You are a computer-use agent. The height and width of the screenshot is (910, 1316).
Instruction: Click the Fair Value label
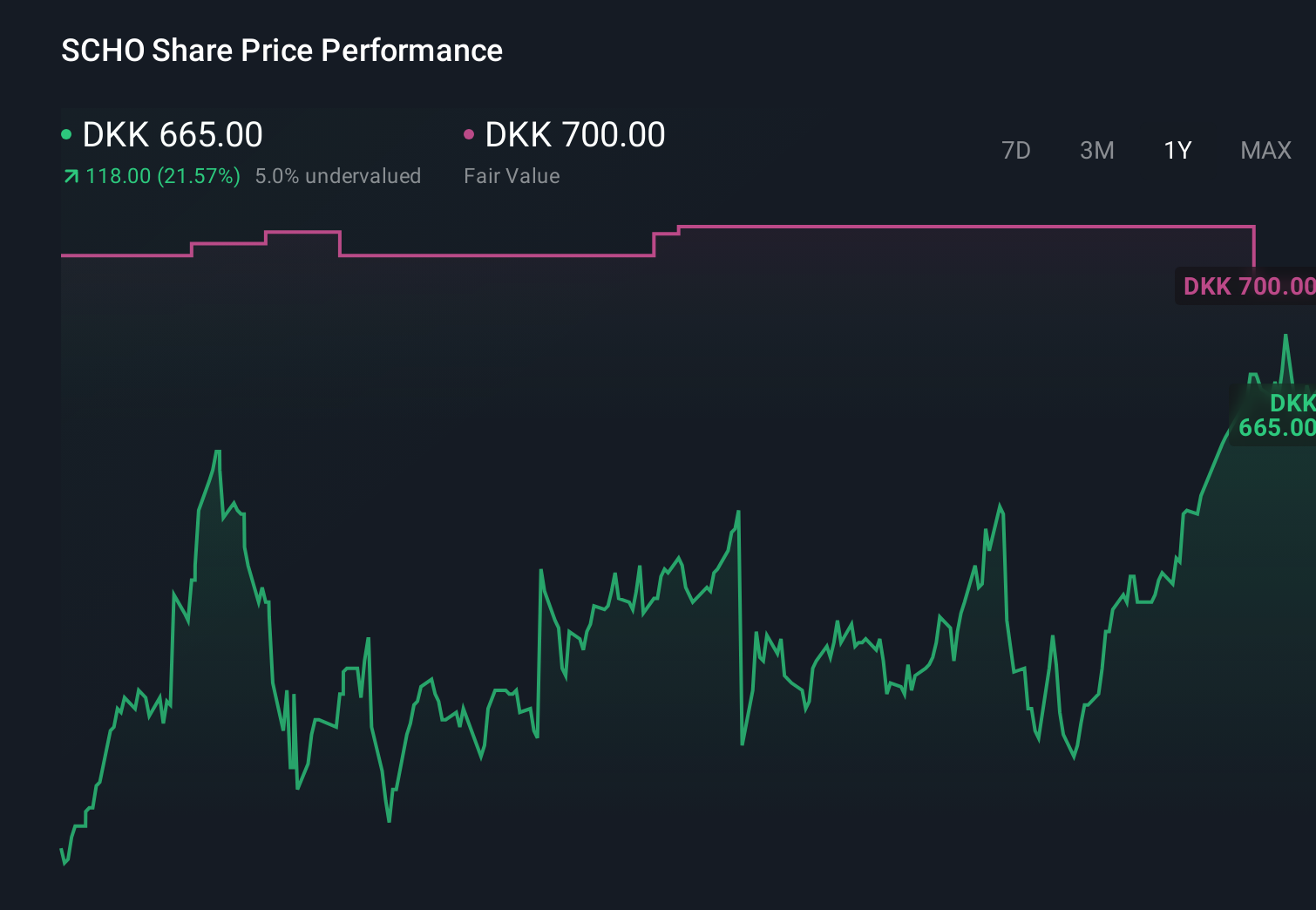coord(512,176)
